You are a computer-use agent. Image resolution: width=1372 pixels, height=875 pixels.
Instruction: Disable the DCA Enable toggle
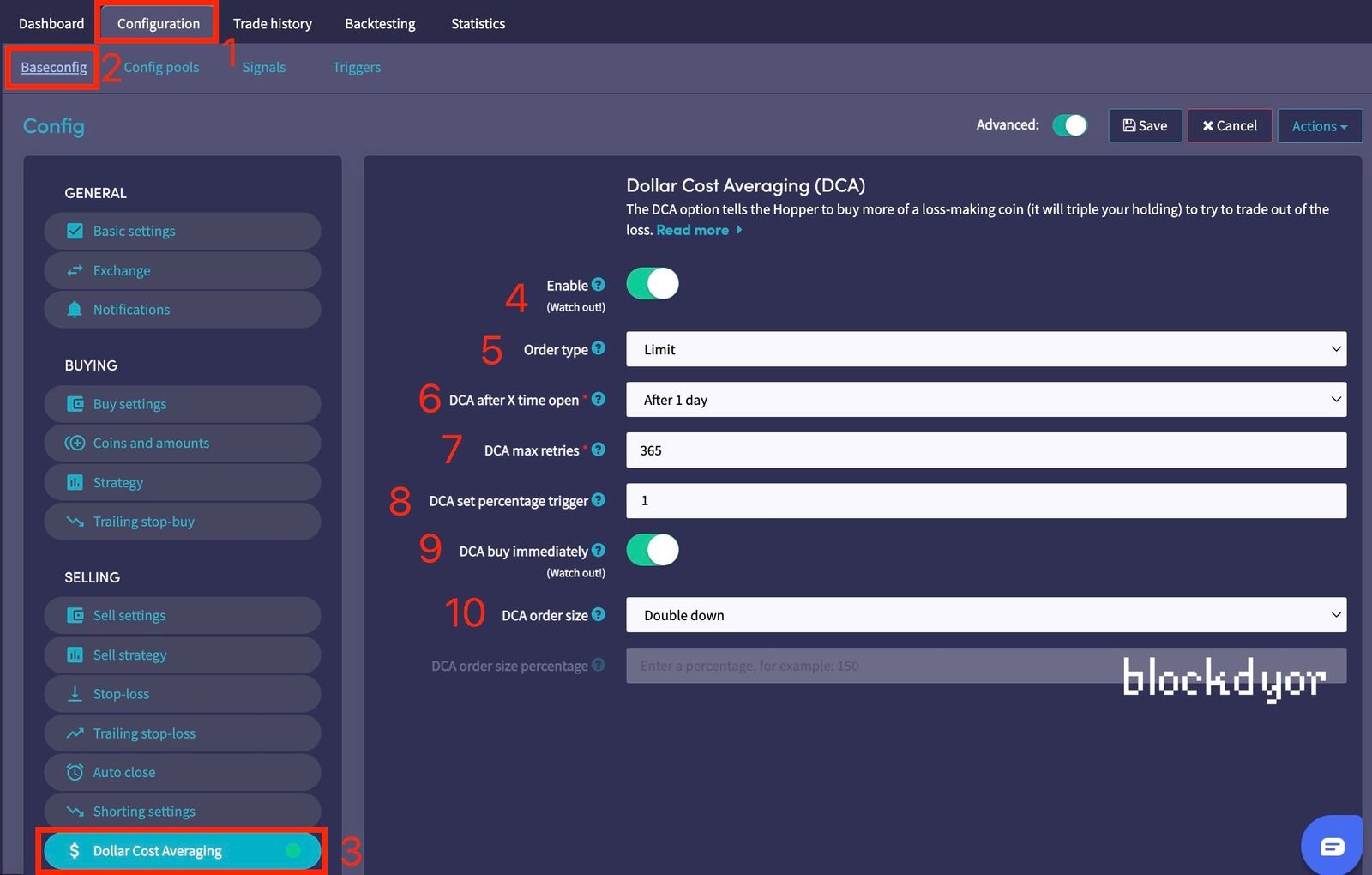tap(652, 283)
